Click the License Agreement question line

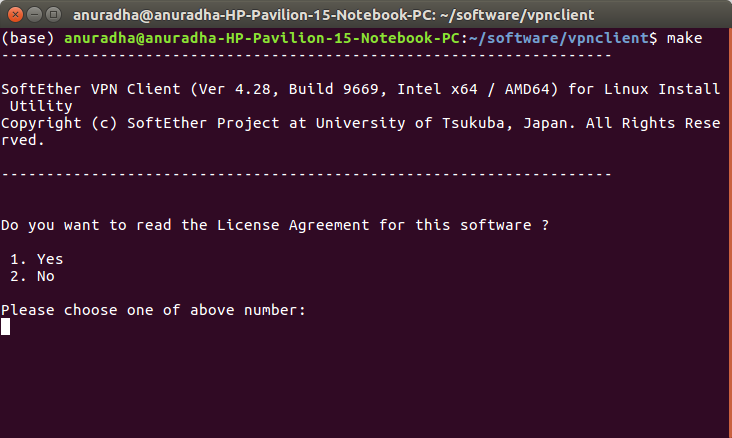(x=275, y=225)
